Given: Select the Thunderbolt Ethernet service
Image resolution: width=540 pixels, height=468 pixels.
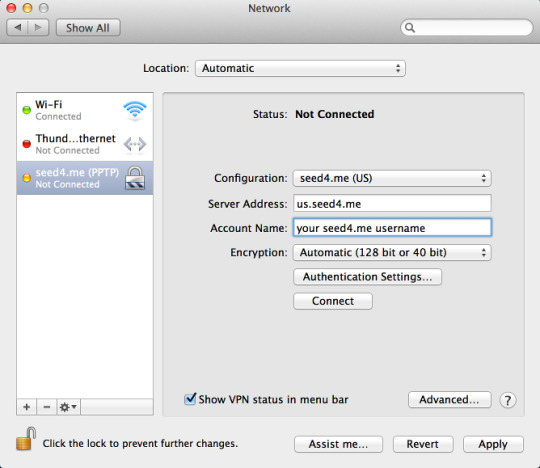Looking at the screenshot, I should pos(85,144).
